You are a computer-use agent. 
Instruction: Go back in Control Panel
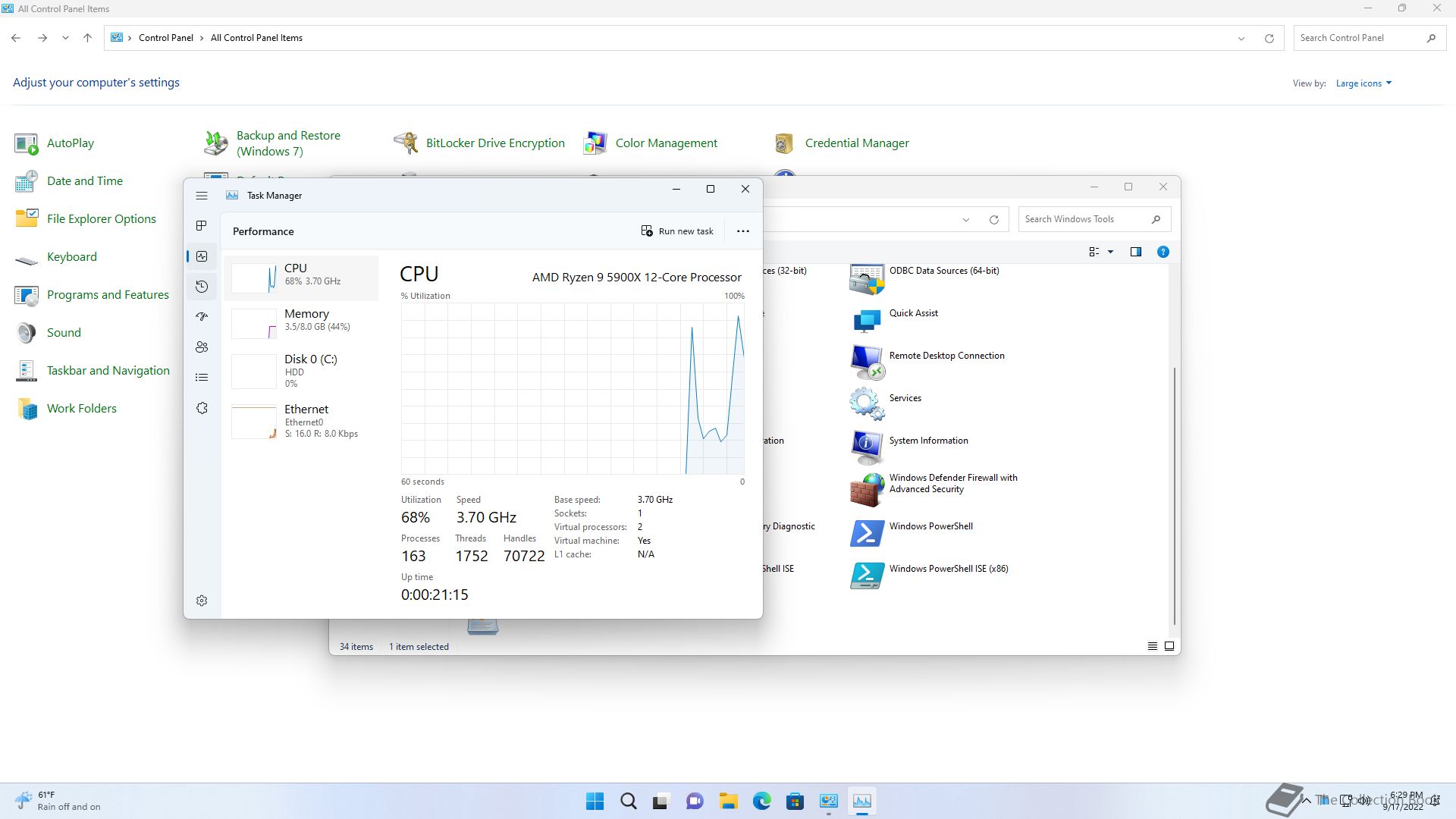click(16, 38)
